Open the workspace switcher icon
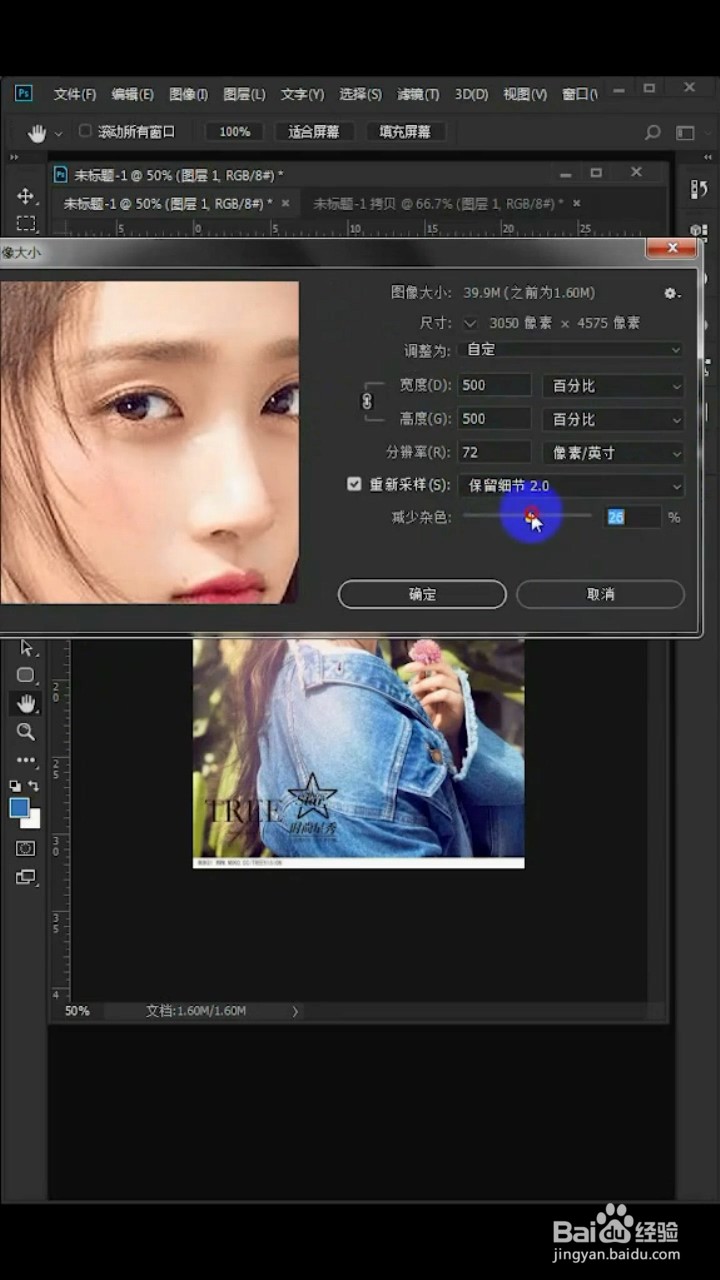Screen dimensions: 720x1280 click(685, 132)
